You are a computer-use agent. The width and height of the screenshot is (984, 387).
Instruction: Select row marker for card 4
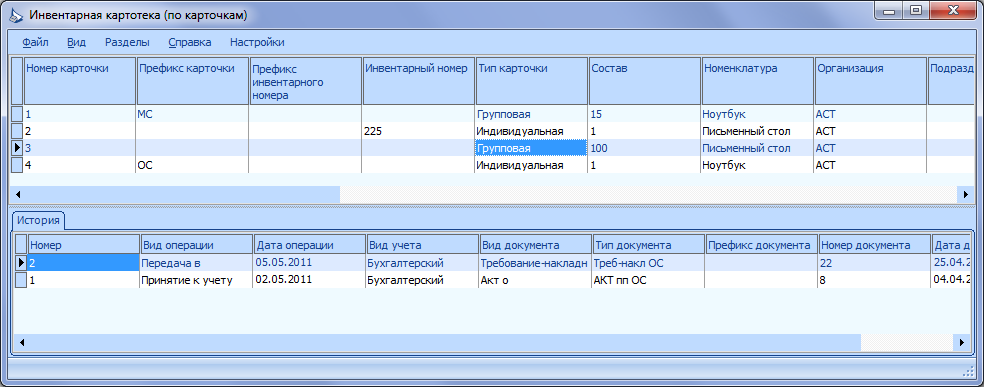[x=18, y=165]
